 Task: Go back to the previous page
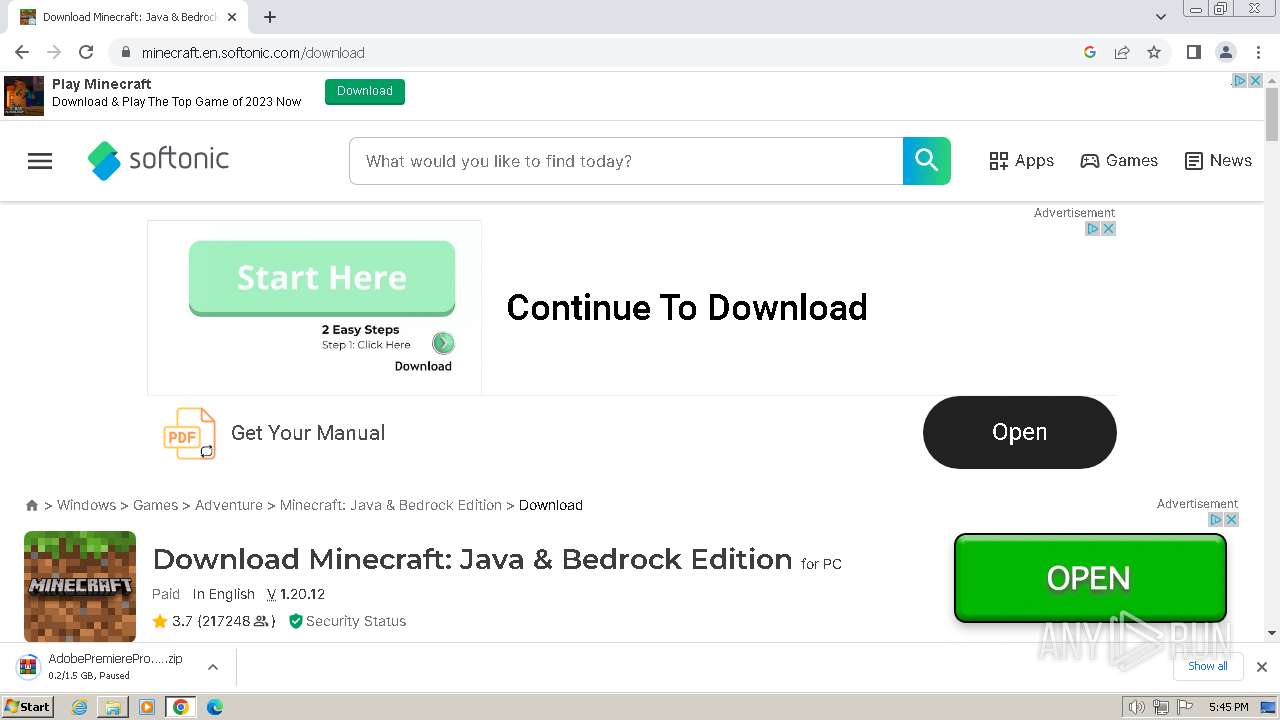(x=22, y=52)
